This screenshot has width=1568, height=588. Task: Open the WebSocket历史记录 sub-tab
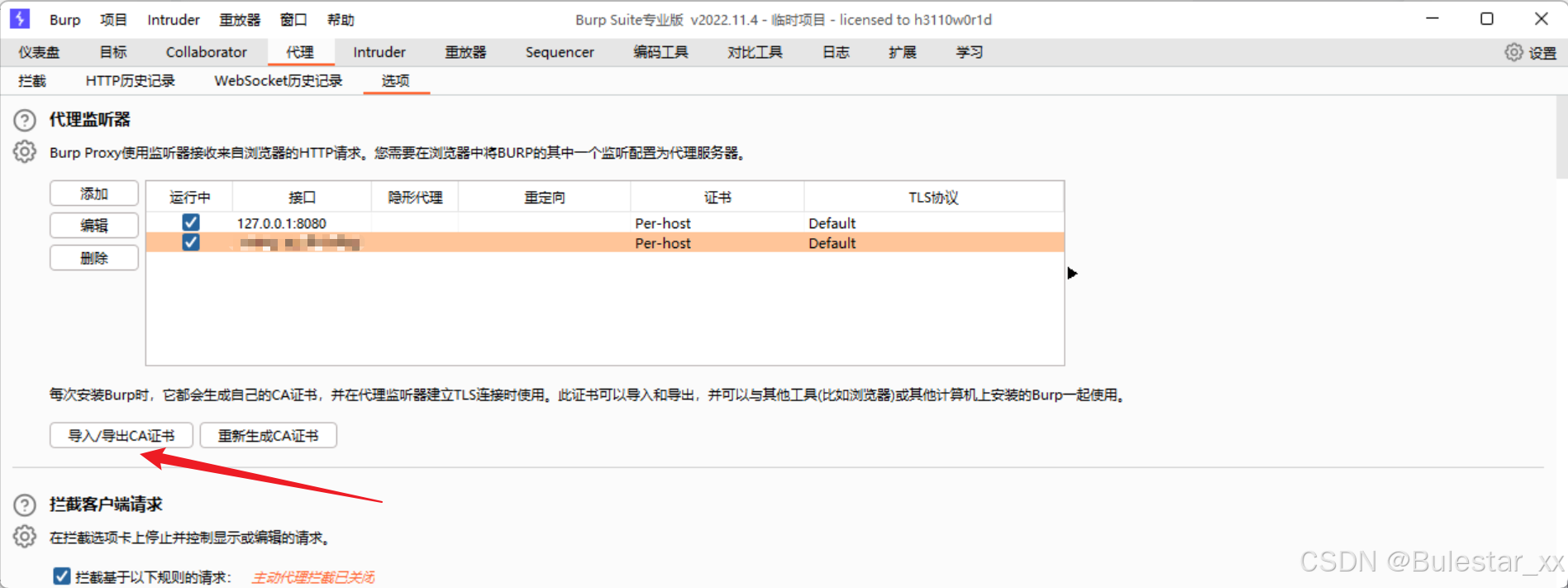tap(279, 81)
